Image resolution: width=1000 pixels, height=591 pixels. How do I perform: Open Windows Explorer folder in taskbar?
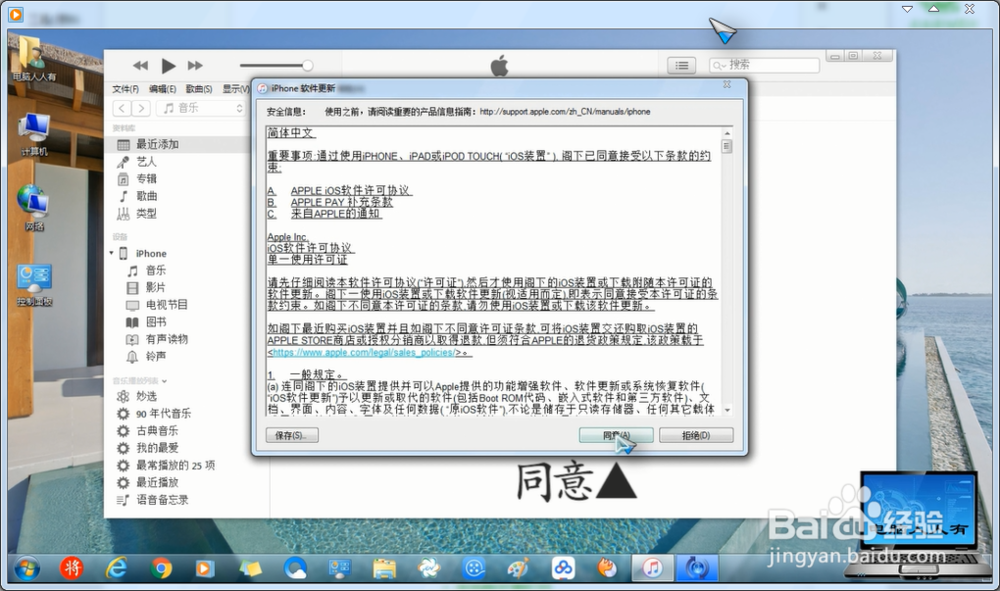(384, 567)
